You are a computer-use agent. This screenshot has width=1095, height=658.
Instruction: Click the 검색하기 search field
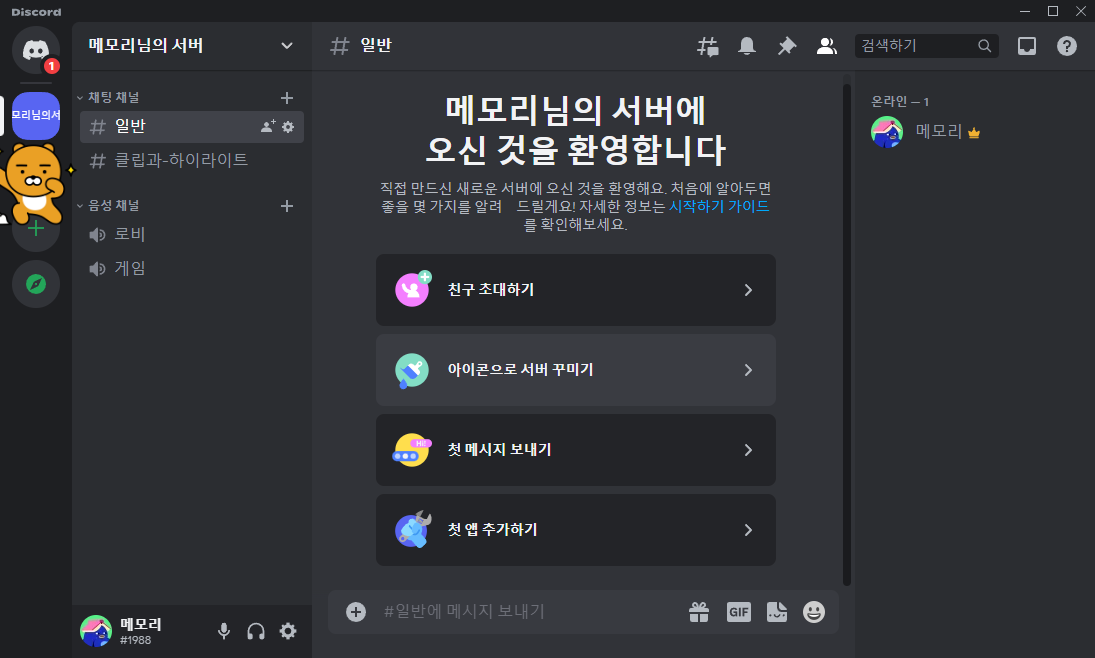coord(927,46)
